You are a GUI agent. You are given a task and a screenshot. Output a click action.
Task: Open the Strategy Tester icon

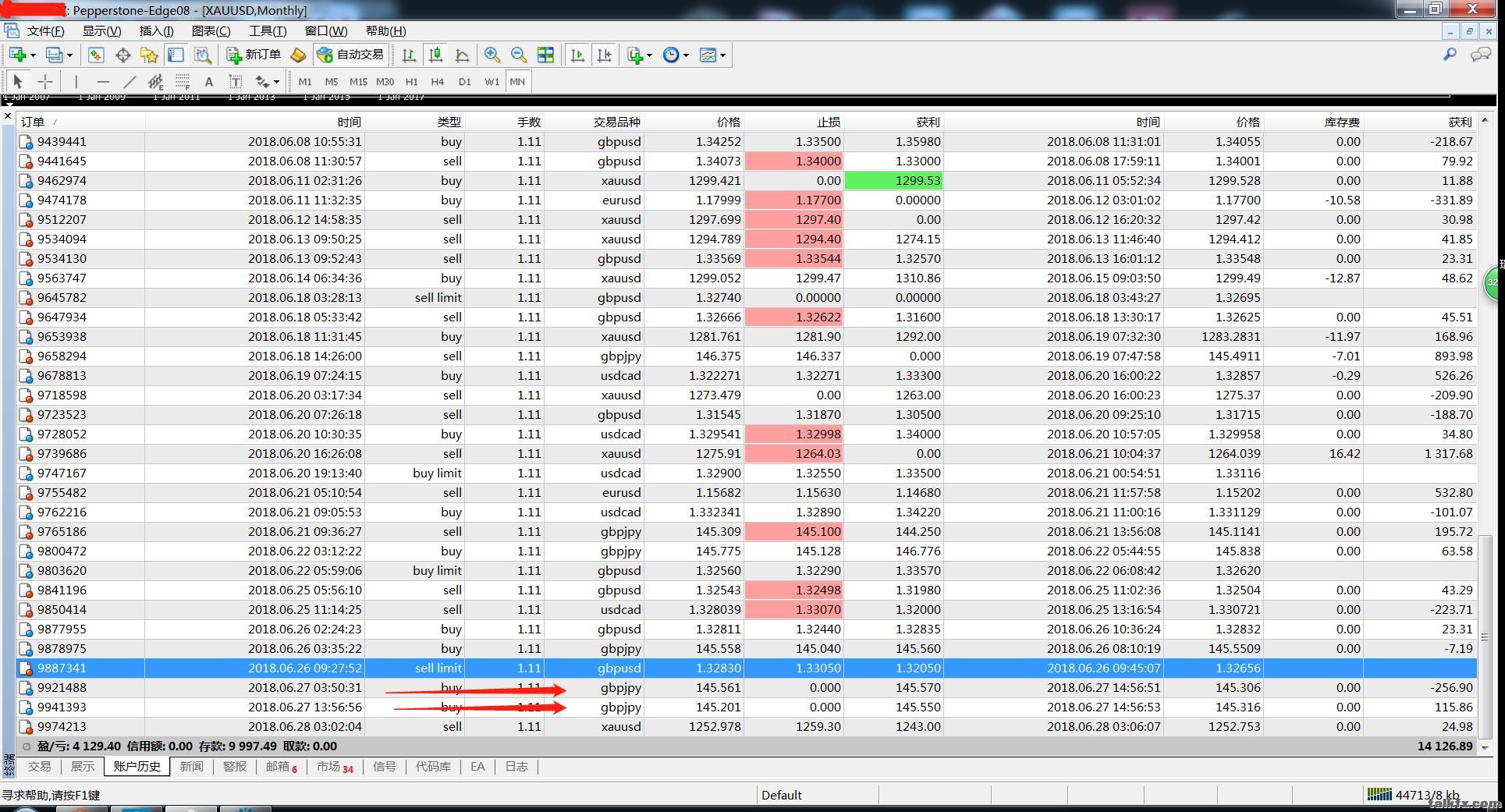coord(203,55)
